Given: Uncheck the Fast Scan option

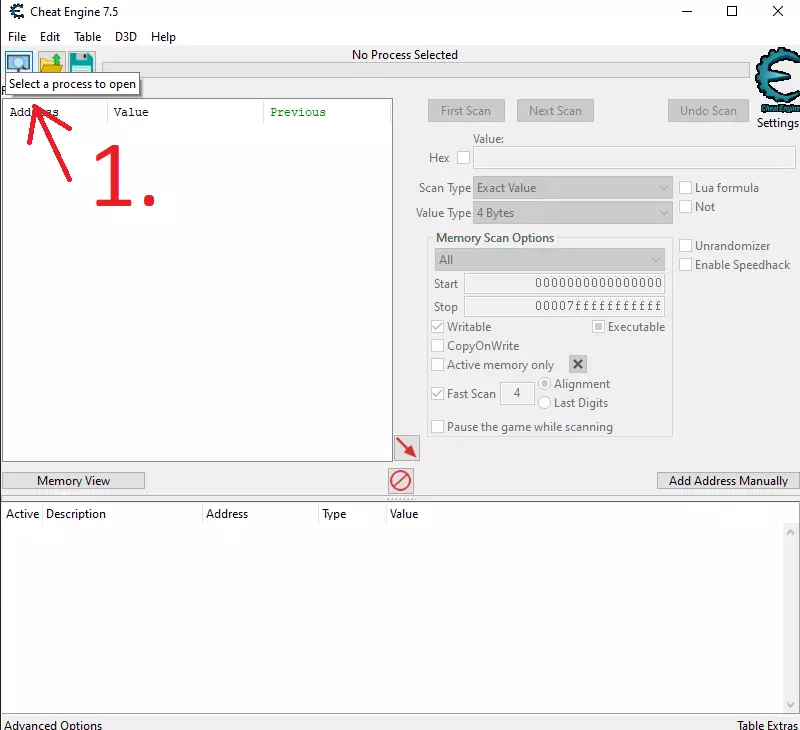Looking at the screenshot, I should 437,394.
